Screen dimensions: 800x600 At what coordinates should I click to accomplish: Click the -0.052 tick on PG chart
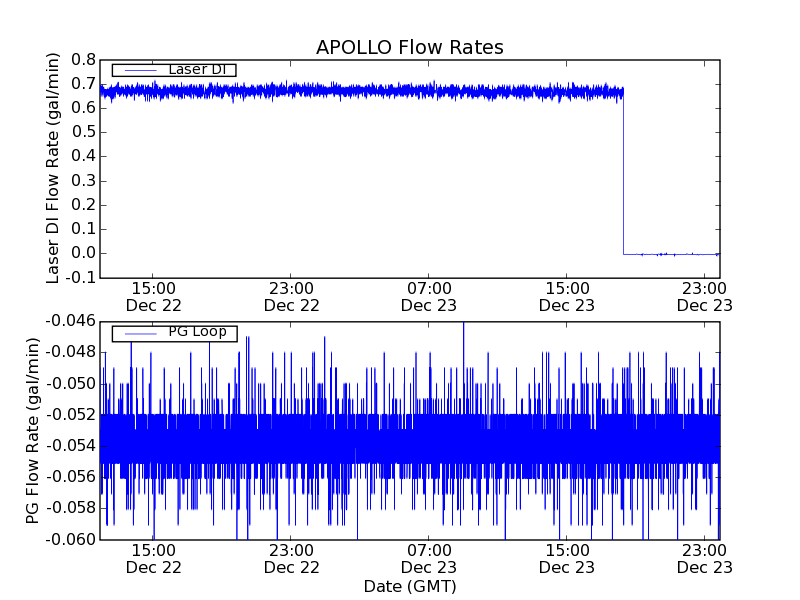point(71,414)
